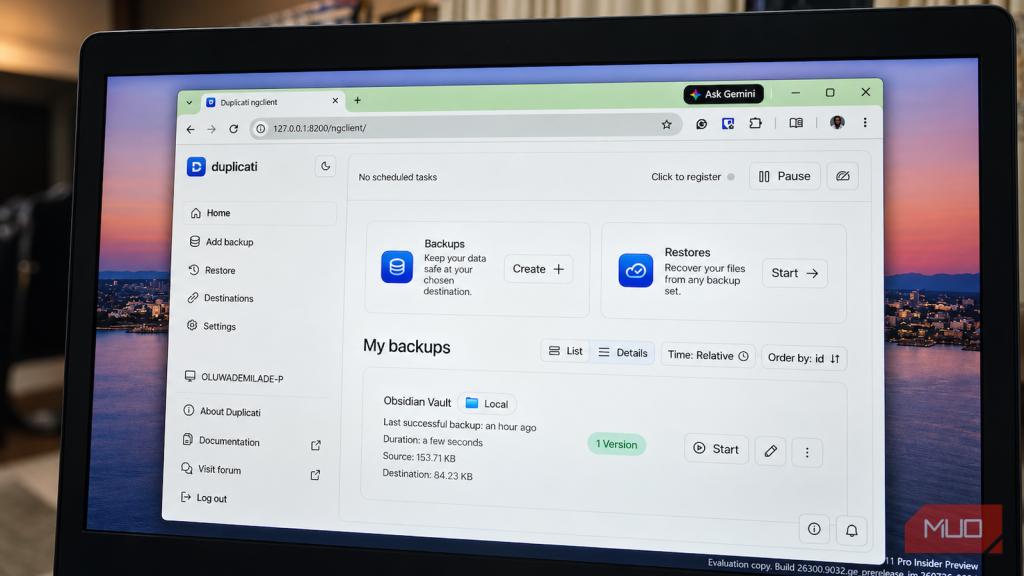Click the address bar URL field

[x=466, y=126]
